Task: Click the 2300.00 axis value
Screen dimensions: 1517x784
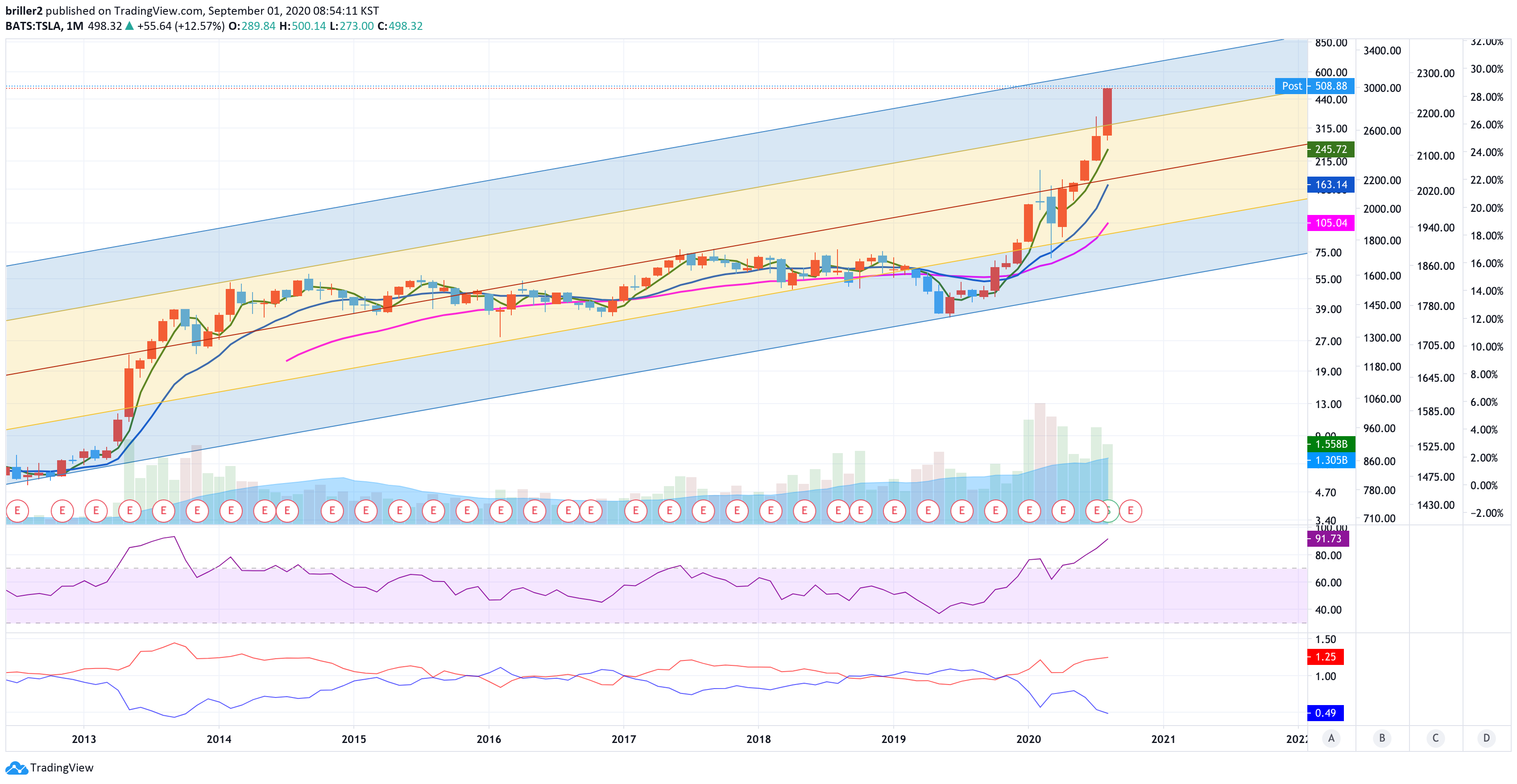Action: 1436,74
